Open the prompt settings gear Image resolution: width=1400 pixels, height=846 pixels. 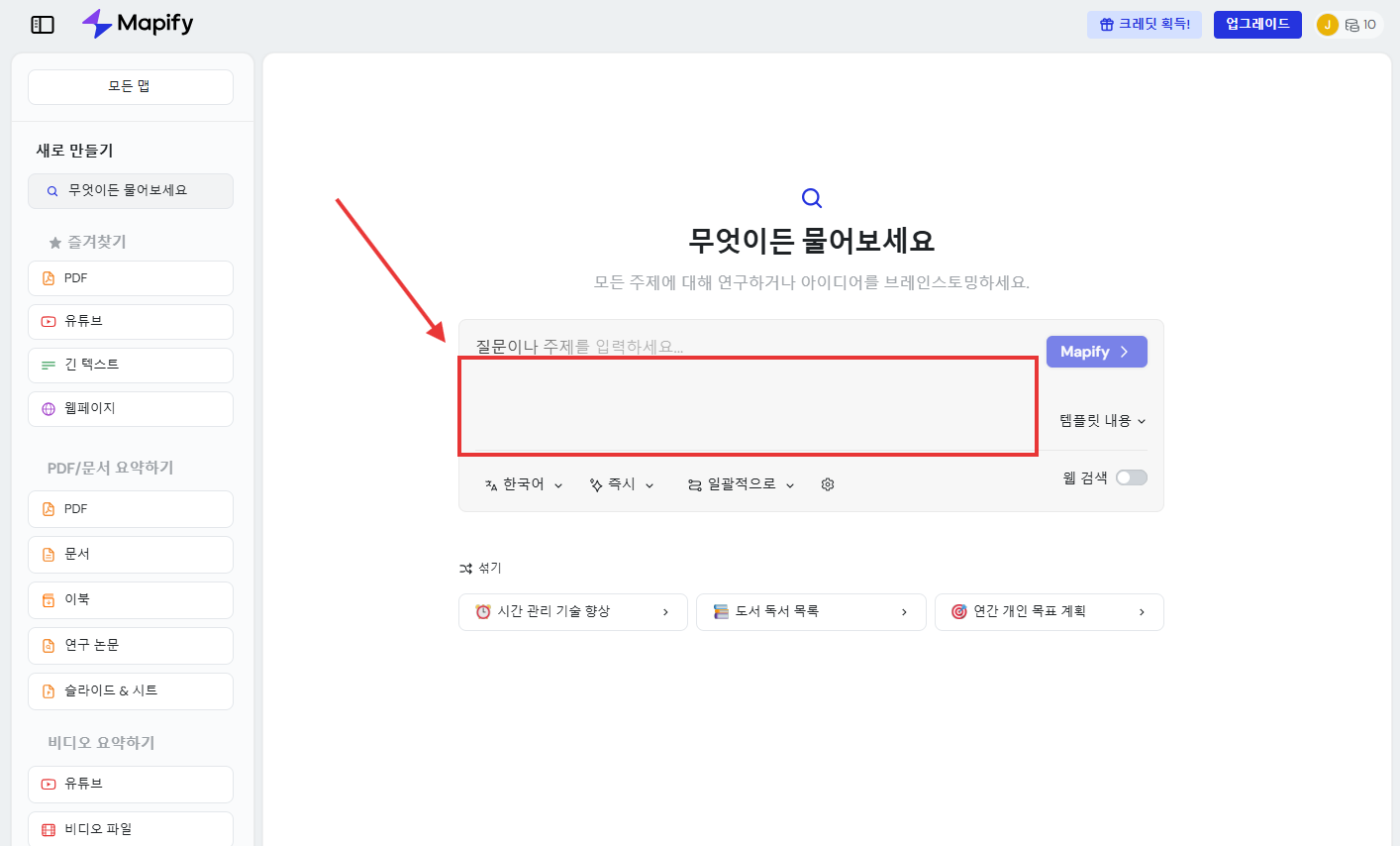[x=828, y=483]
